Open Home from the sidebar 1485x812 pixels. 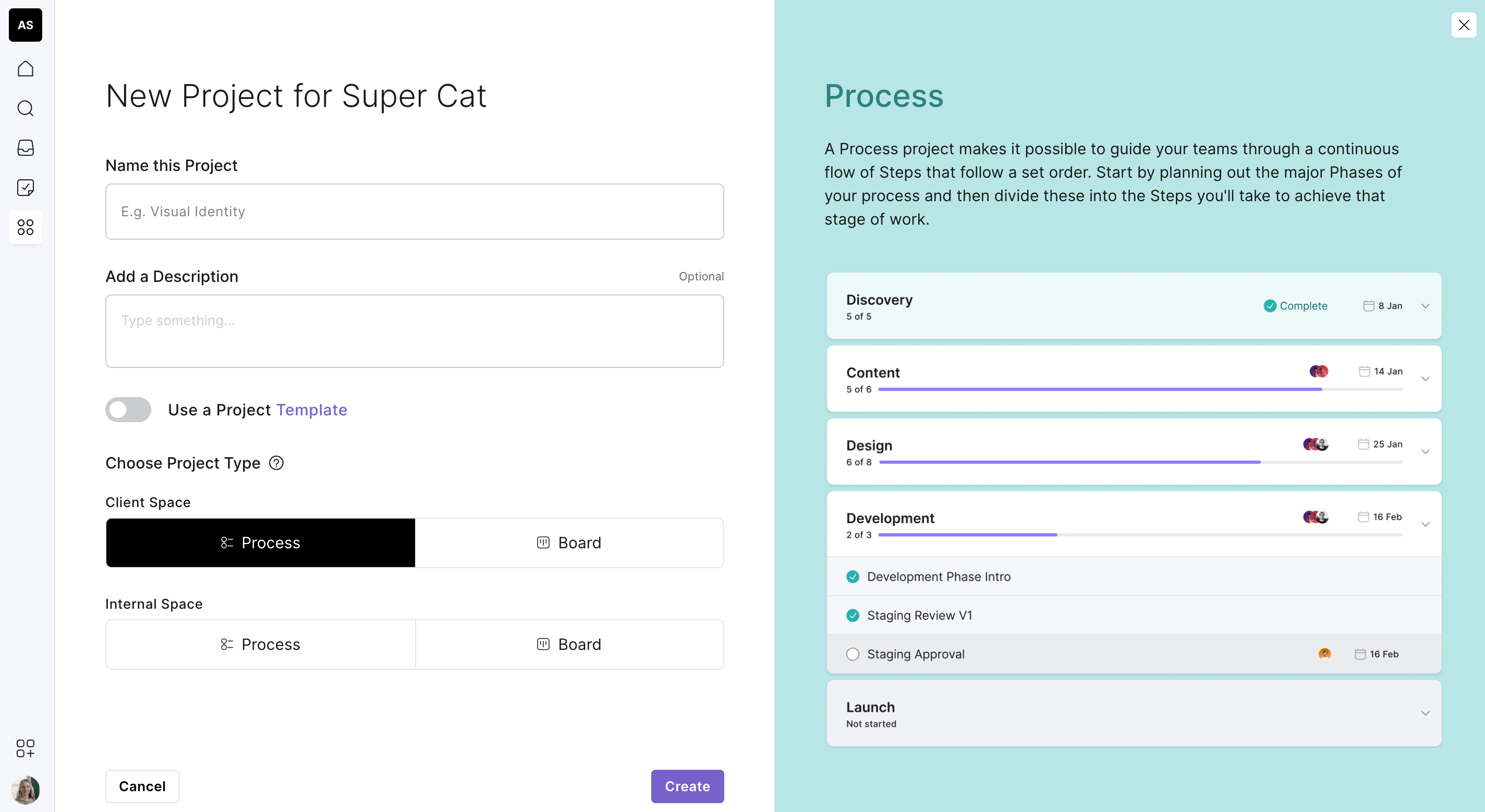(26, 69)
